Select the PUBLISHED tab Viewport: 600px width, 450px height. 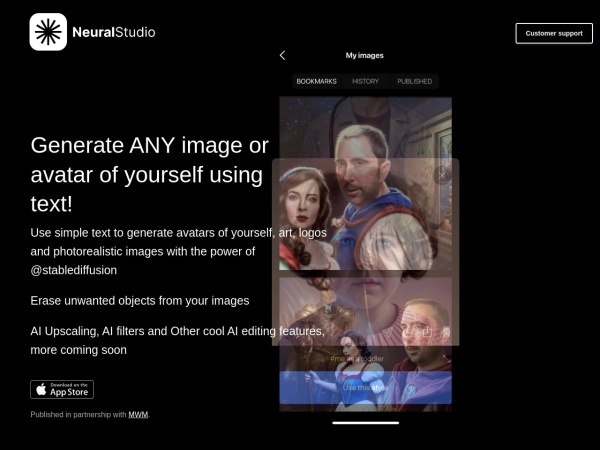pos(414,81)
